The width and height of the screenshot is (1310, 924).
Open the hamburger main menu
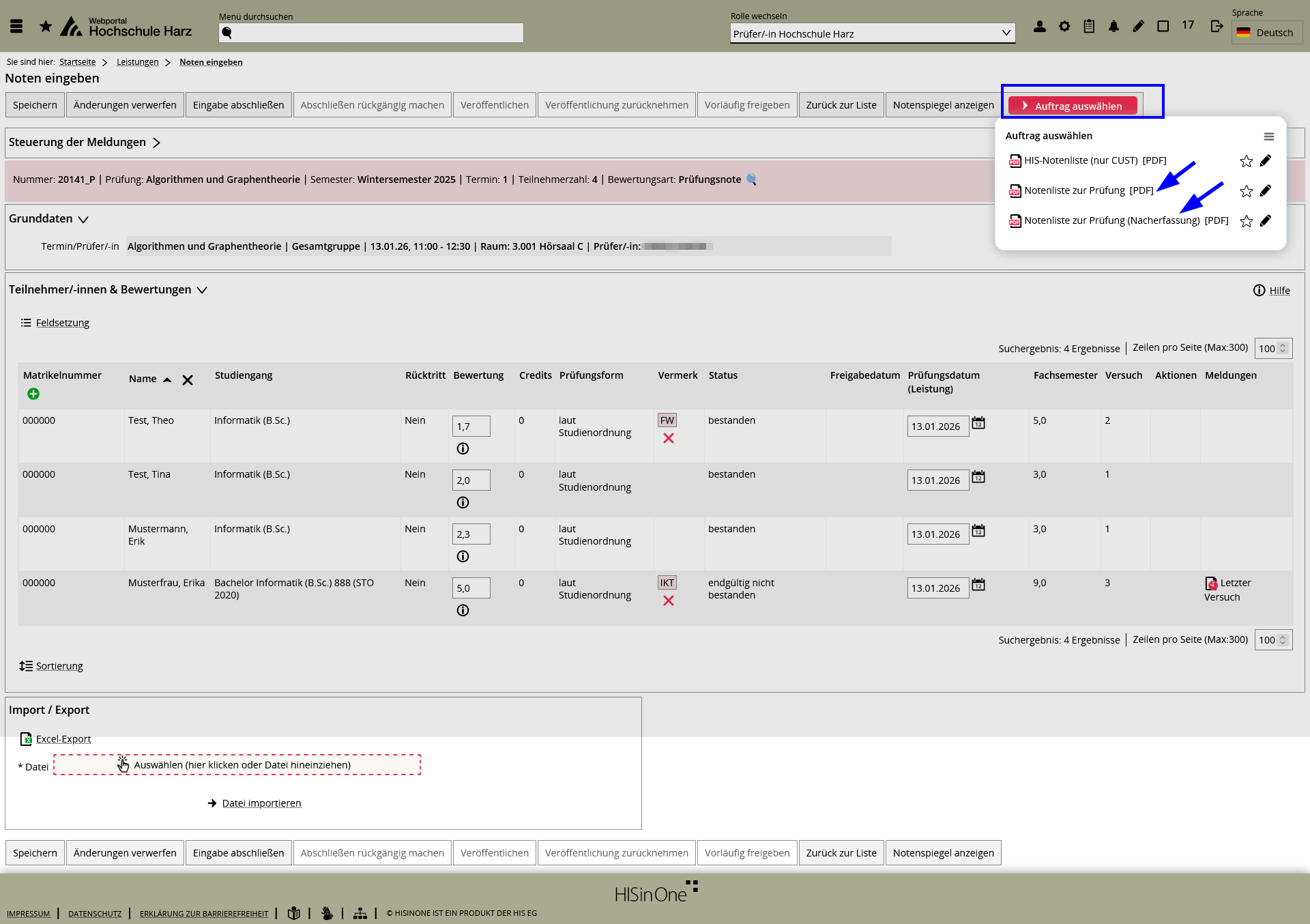point(16,27)
